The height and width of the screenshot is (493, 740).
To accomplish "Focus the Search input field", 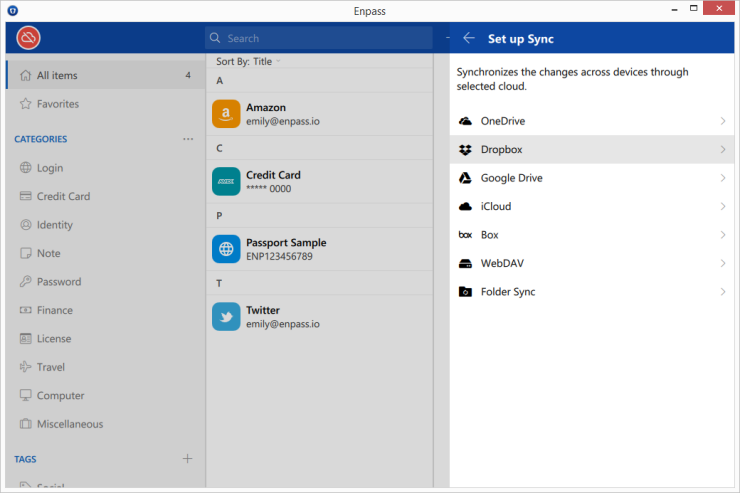I will point(319,38).
